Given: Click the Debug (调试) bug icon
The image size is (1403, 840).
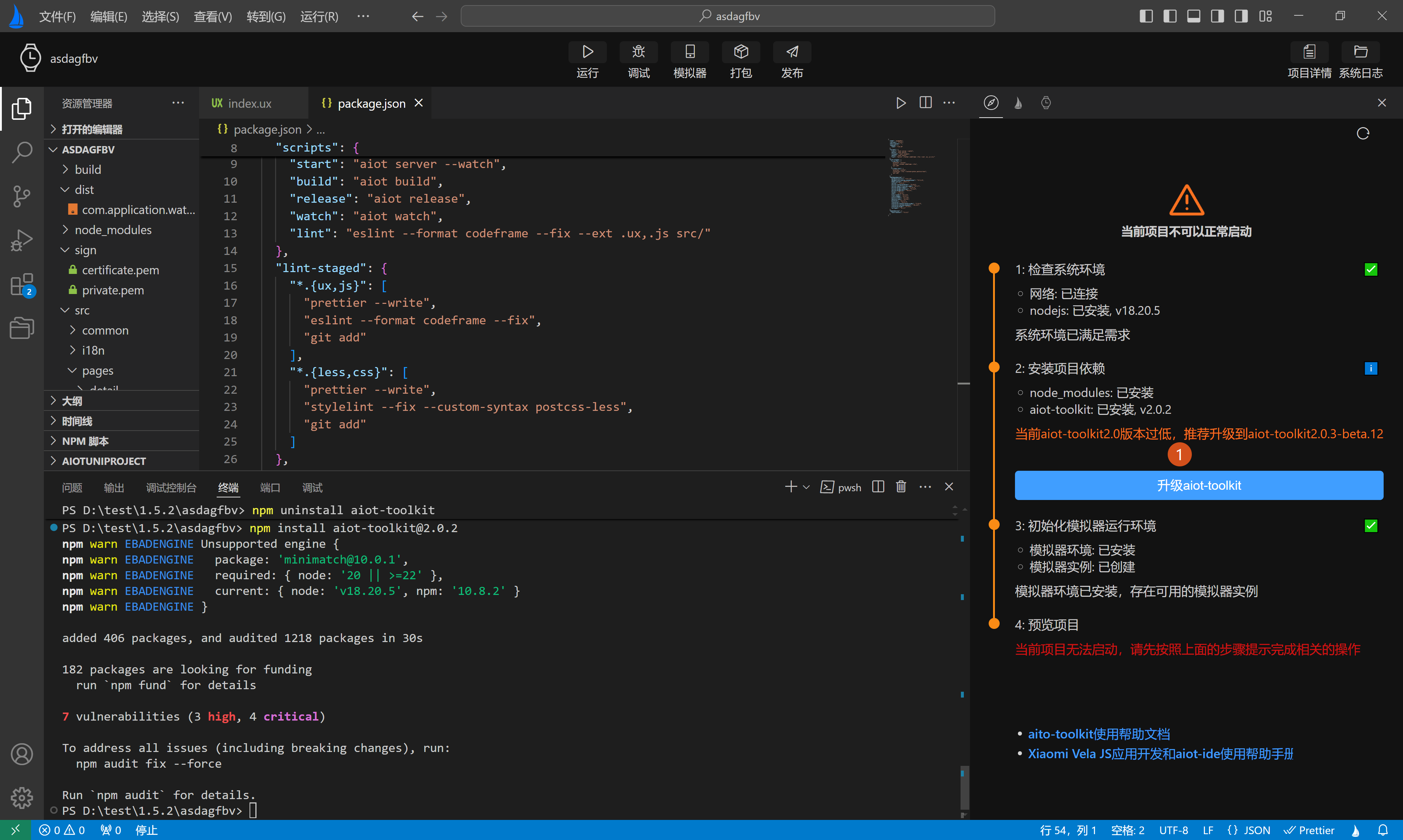Looking at the screenshot, I should (x=638, y=52).
